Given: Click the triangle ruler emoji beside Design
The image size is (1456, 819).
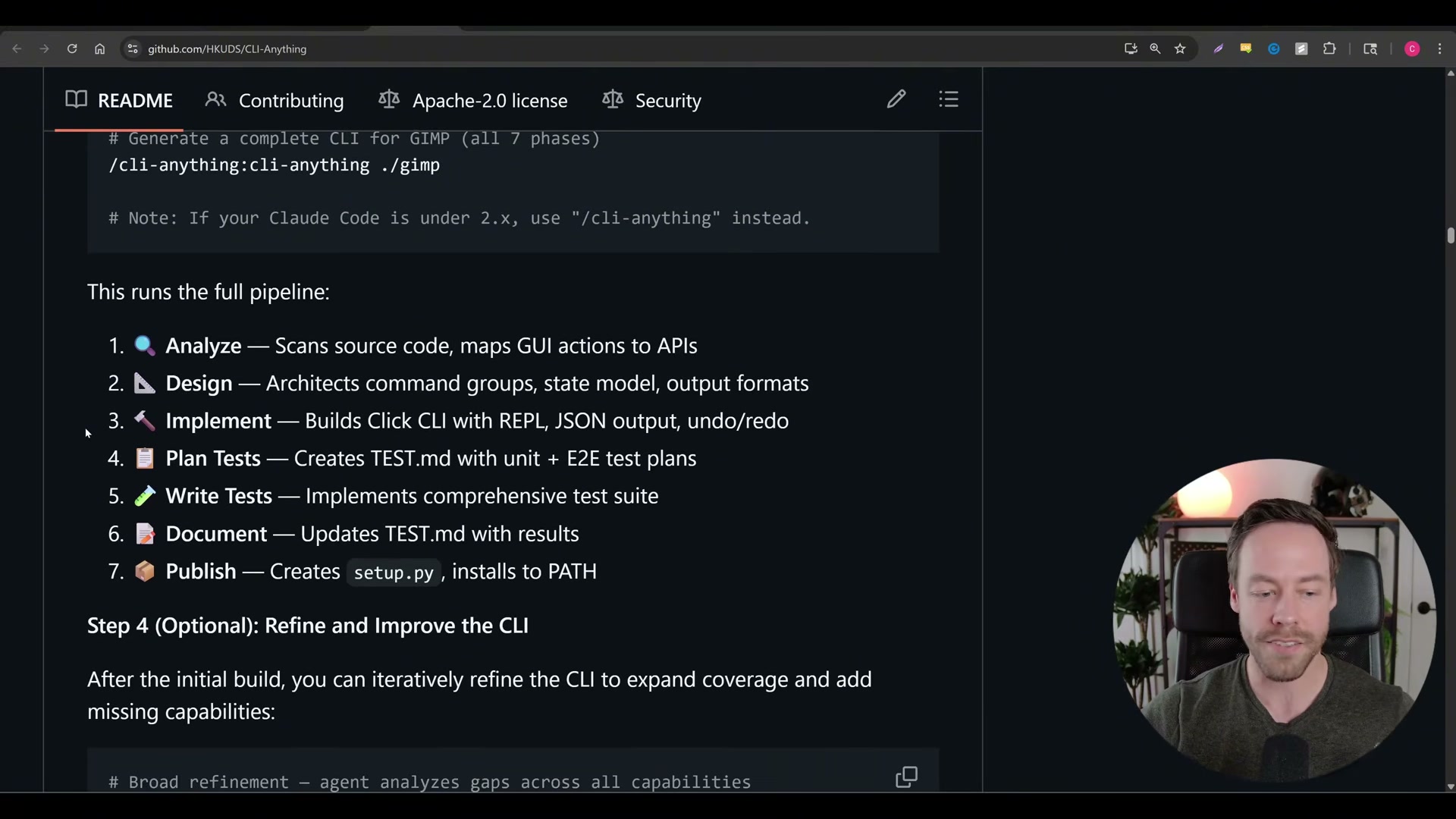Looking at the screenshot, I should point(145,383).
